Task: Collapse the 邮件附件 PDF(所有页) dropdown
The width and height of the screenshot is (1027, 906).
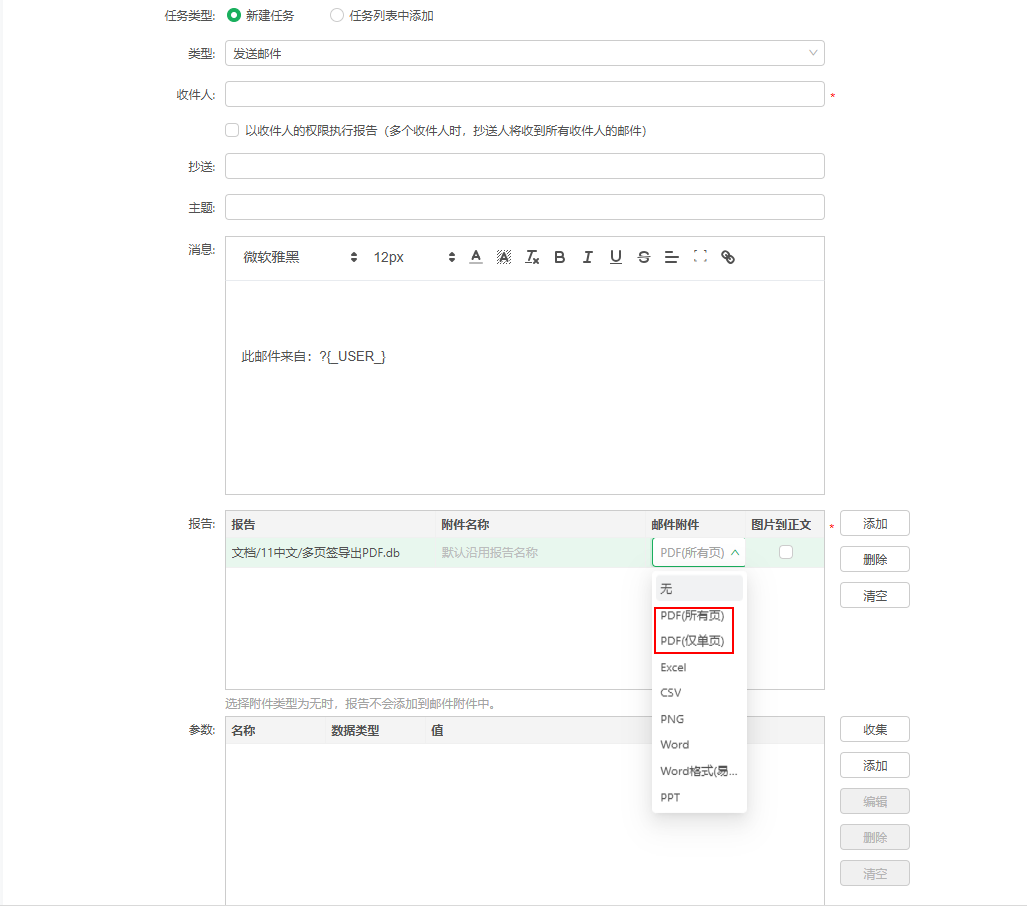Action: [698, 553]
